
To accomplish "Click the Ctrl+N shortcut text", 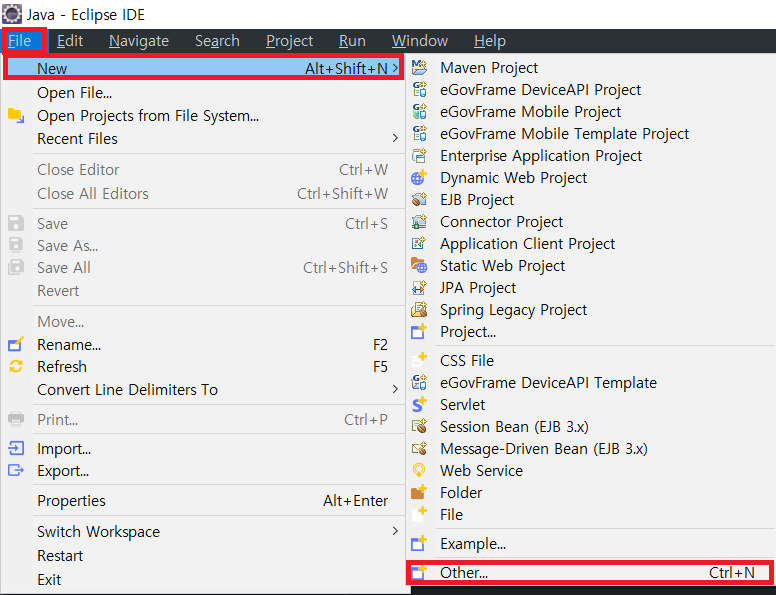I will coord(731,572).
